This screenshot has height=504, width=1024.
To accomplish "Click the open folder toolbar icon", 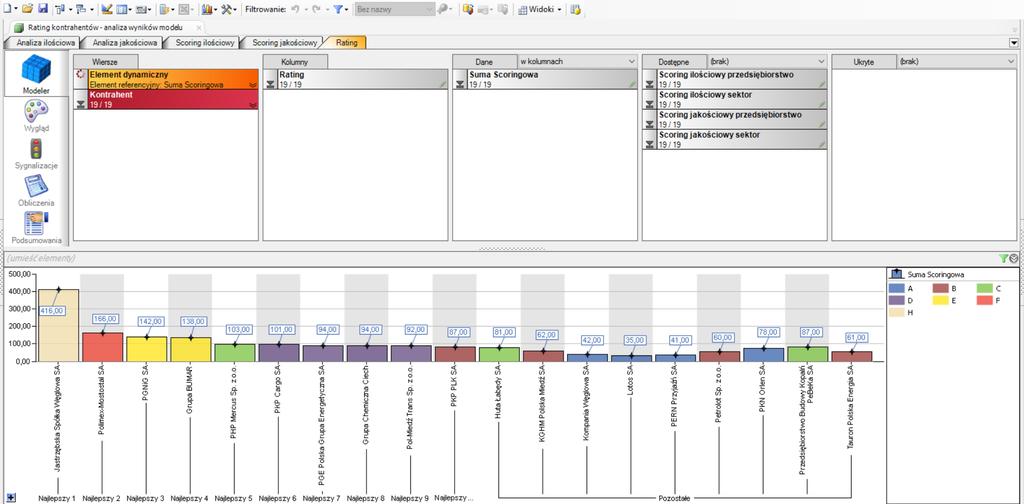I will tap(27, 9).
